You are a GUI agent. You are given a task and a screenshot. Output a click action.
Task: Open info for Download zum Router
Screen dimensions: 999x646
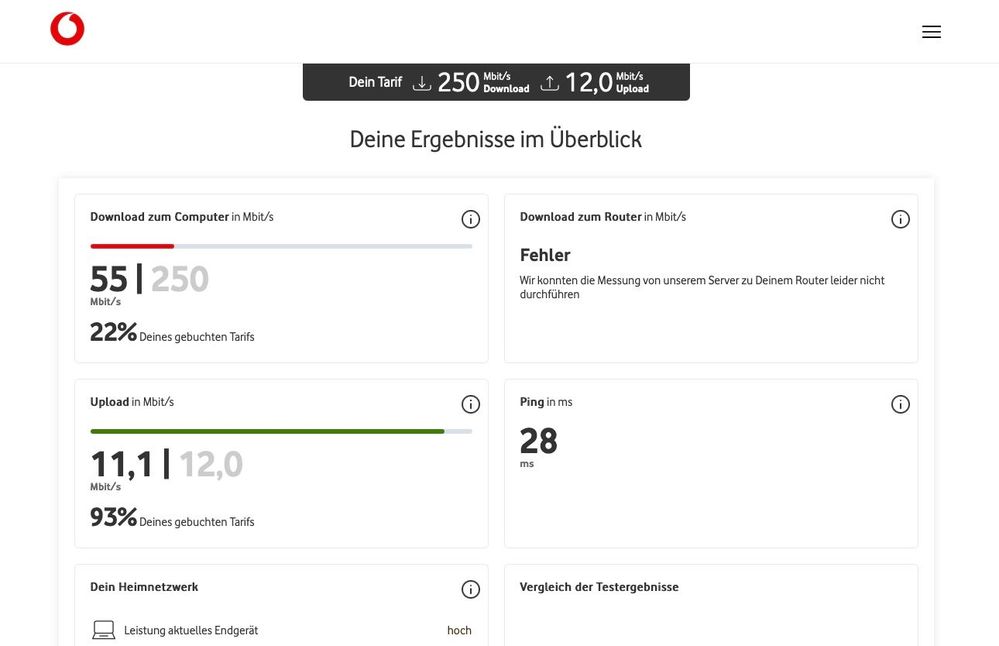point(900,219)
